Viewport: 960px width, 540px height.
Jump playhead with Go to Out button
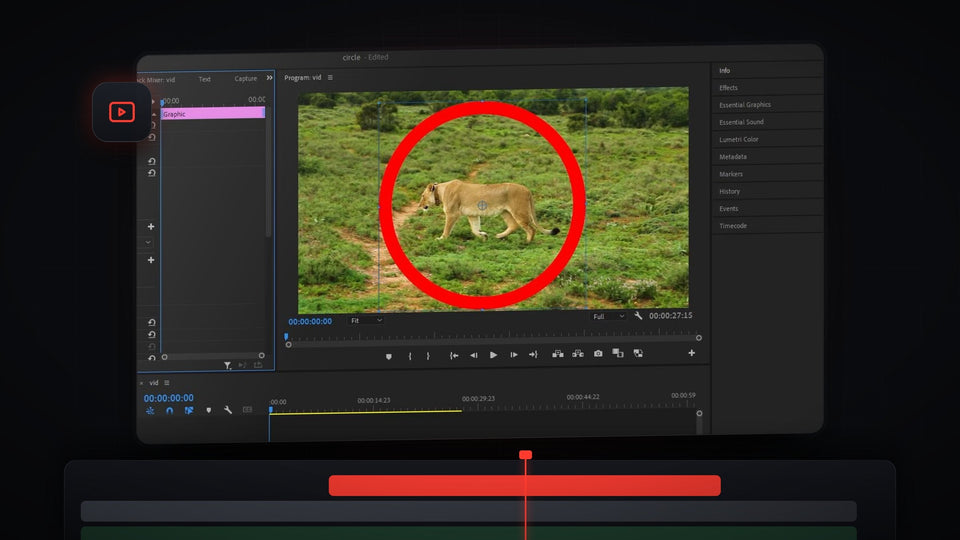(533, 354)
